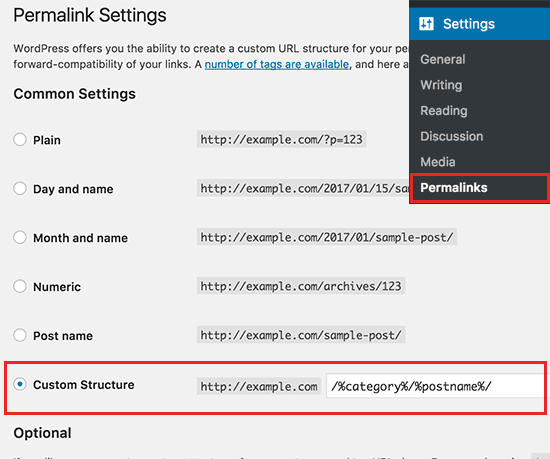Image resolution: width=550 pixels, height=459 pixels.
Task: Click the Numeric archives example URL
Action: click(x=301, y=286)
